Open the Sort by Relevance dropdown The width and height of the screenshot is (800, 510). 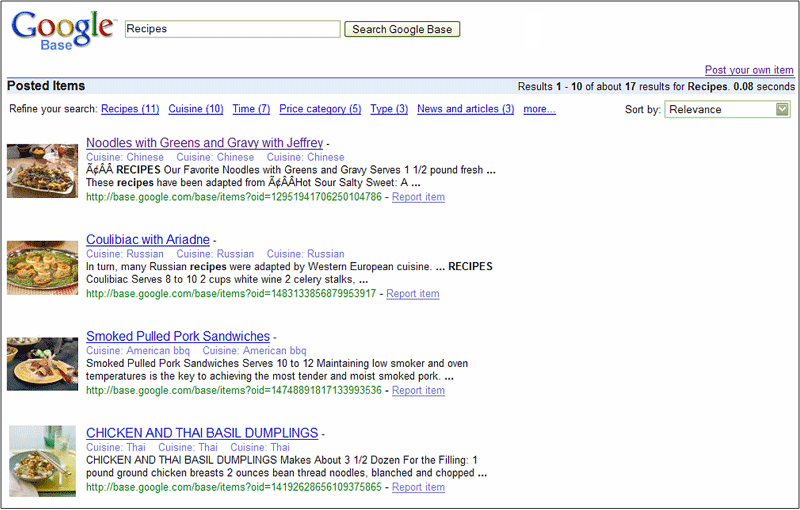click(x=727, y=109)
